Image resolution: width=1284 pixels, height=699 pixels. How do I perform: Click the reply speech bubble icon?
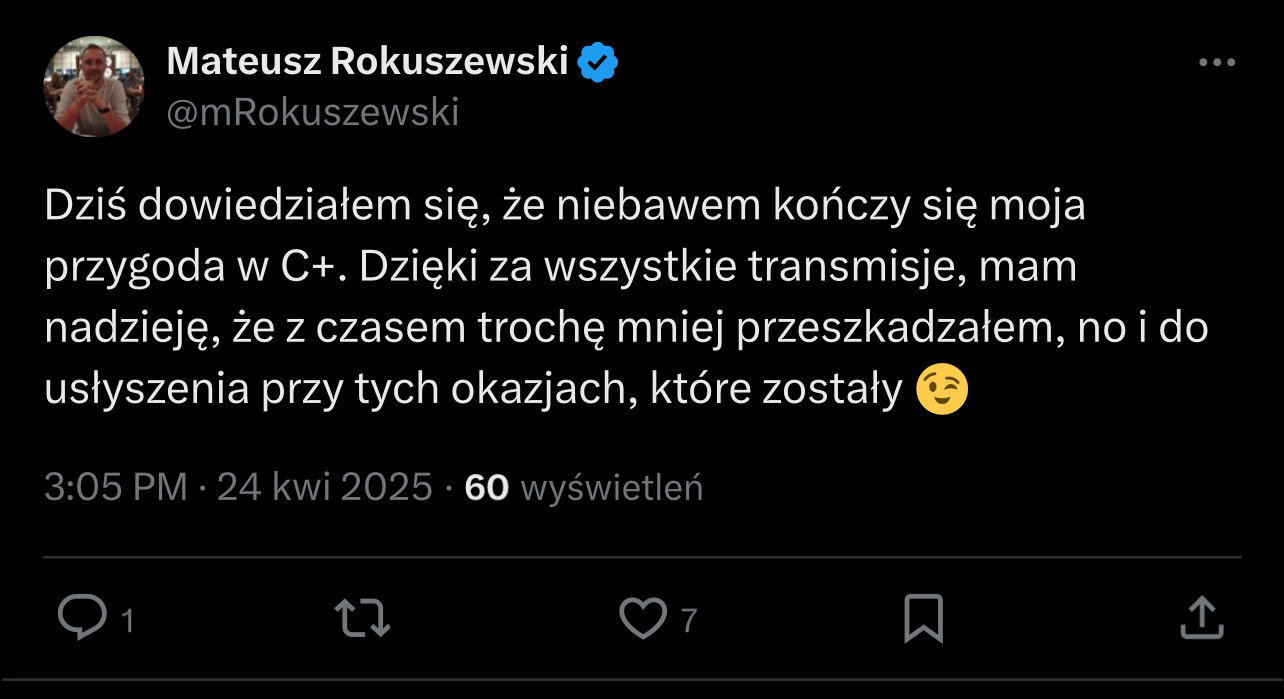[x=82, y=618]
